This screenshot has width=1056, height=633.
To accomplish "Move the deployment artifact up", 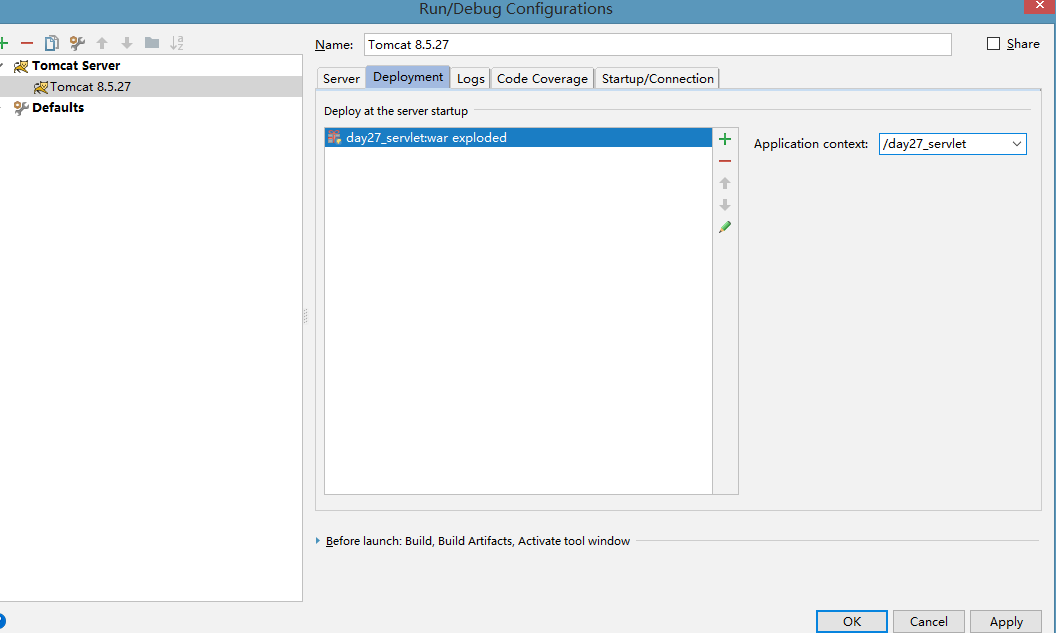I will 725,183.
